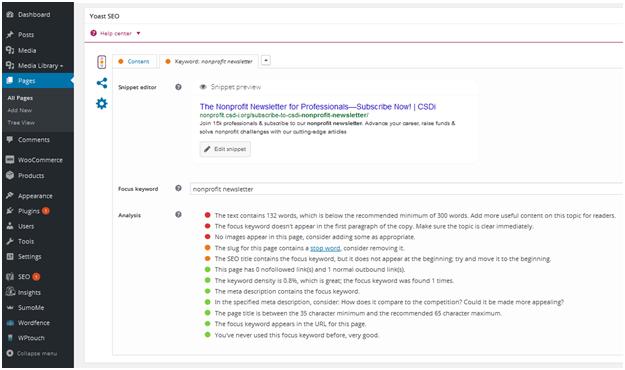
Task: Click Focus keyword help icon
Action: point(178,188)
